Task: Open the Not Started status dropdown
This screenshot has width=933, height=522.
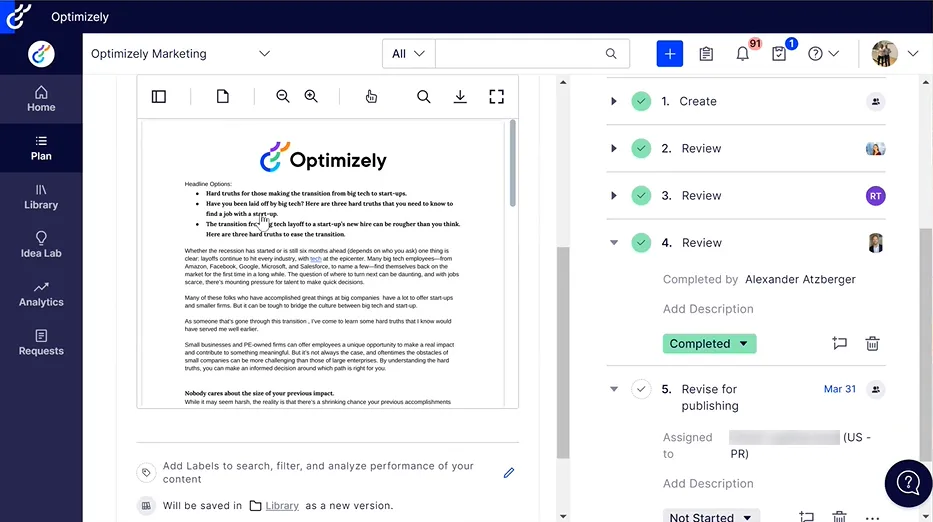Action: [x=711, y=515]
